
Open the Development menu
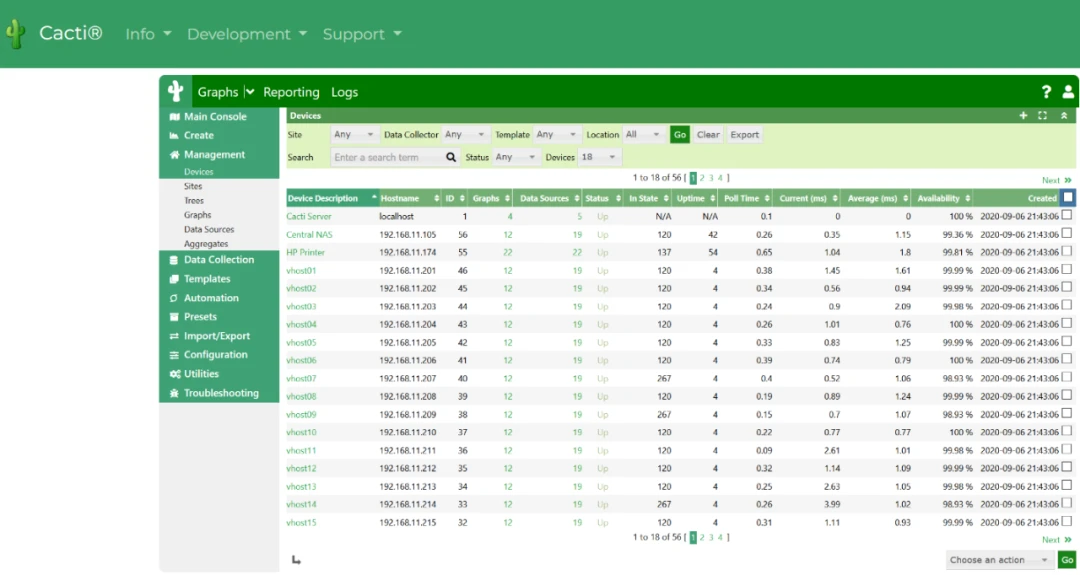247,34
